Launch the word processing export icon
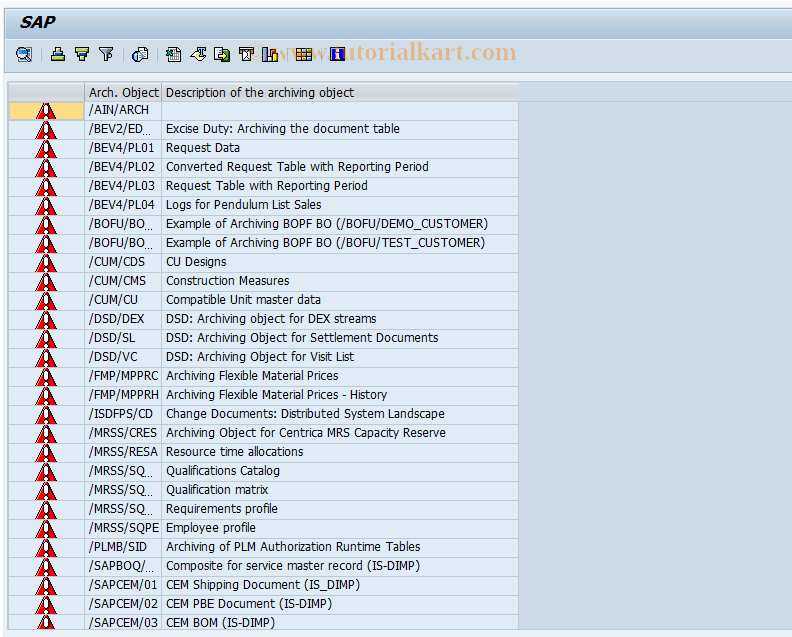Screen dimensions: 792x637 click(198, 54)
